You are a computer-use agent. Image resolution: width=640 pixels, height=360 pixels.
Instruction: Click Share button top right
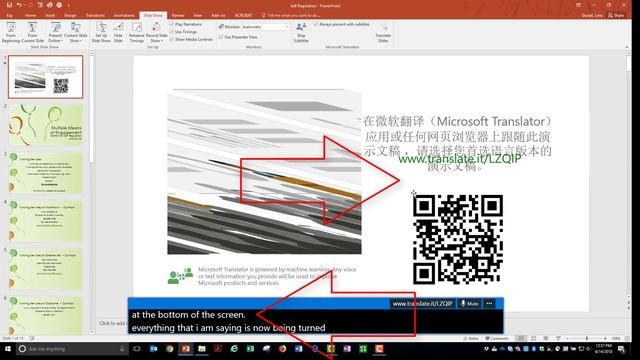[616, 15]
